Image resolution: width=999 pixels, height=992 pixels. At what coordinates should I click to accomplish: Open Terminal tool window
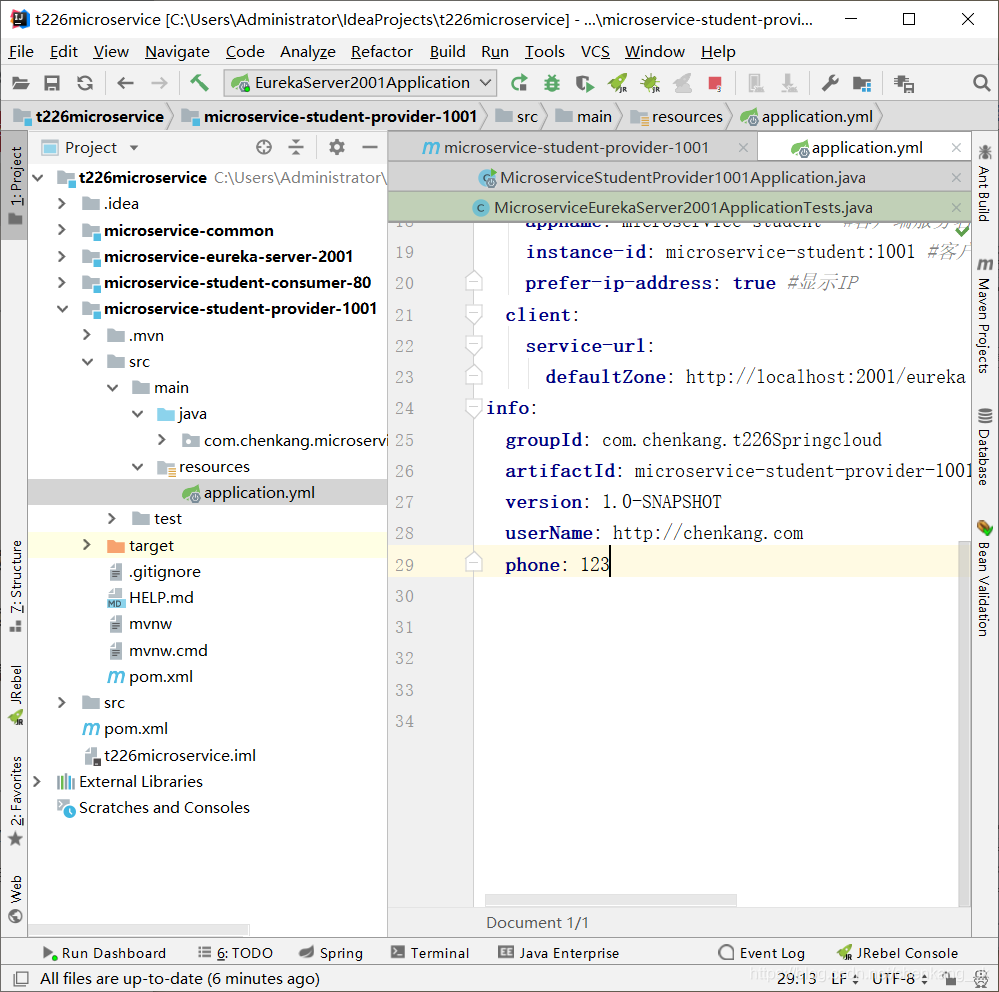[x=430, y=953]
